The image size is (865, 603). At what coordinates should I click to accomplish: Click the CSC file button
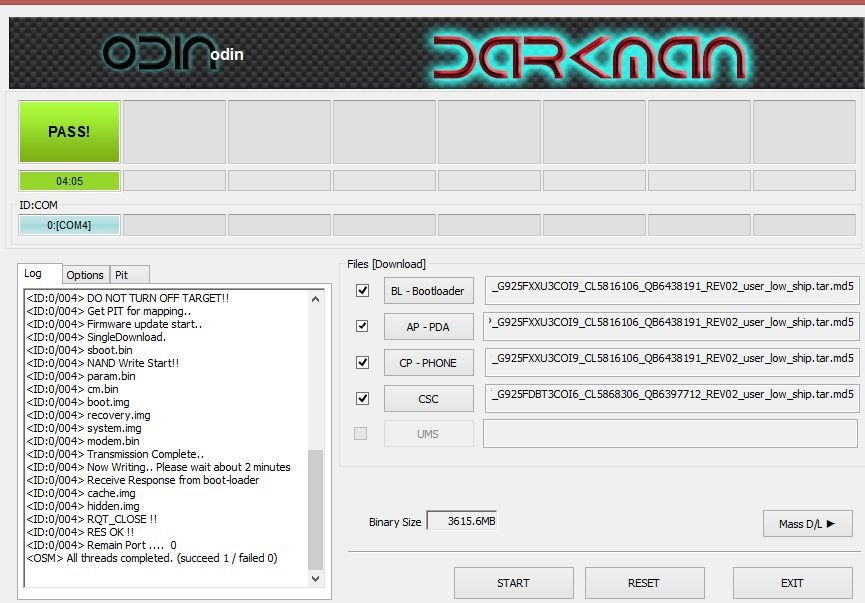(x=429, y=398)
